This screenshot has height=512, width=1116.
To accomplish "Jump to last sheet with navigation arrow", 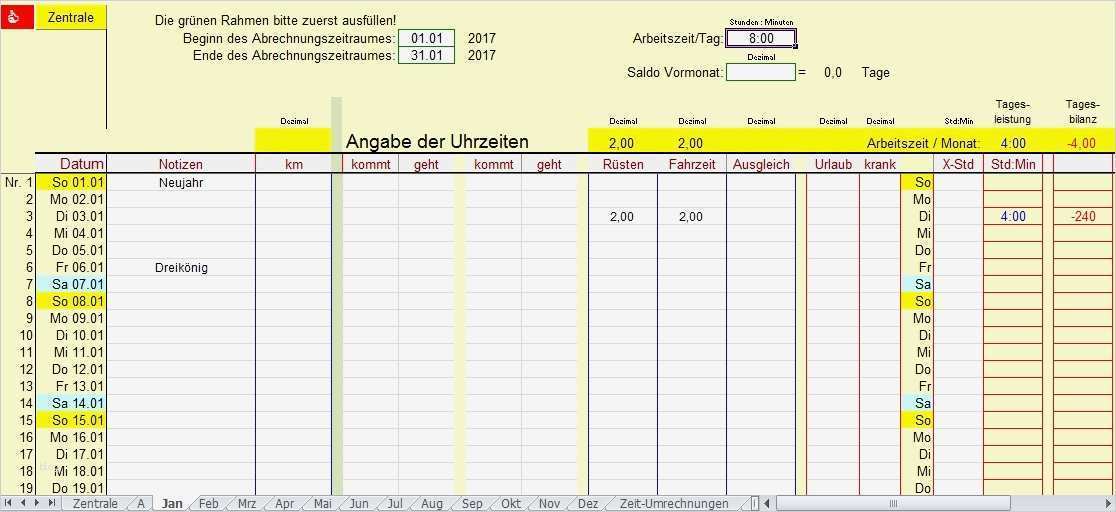I will tap(52, 503).
